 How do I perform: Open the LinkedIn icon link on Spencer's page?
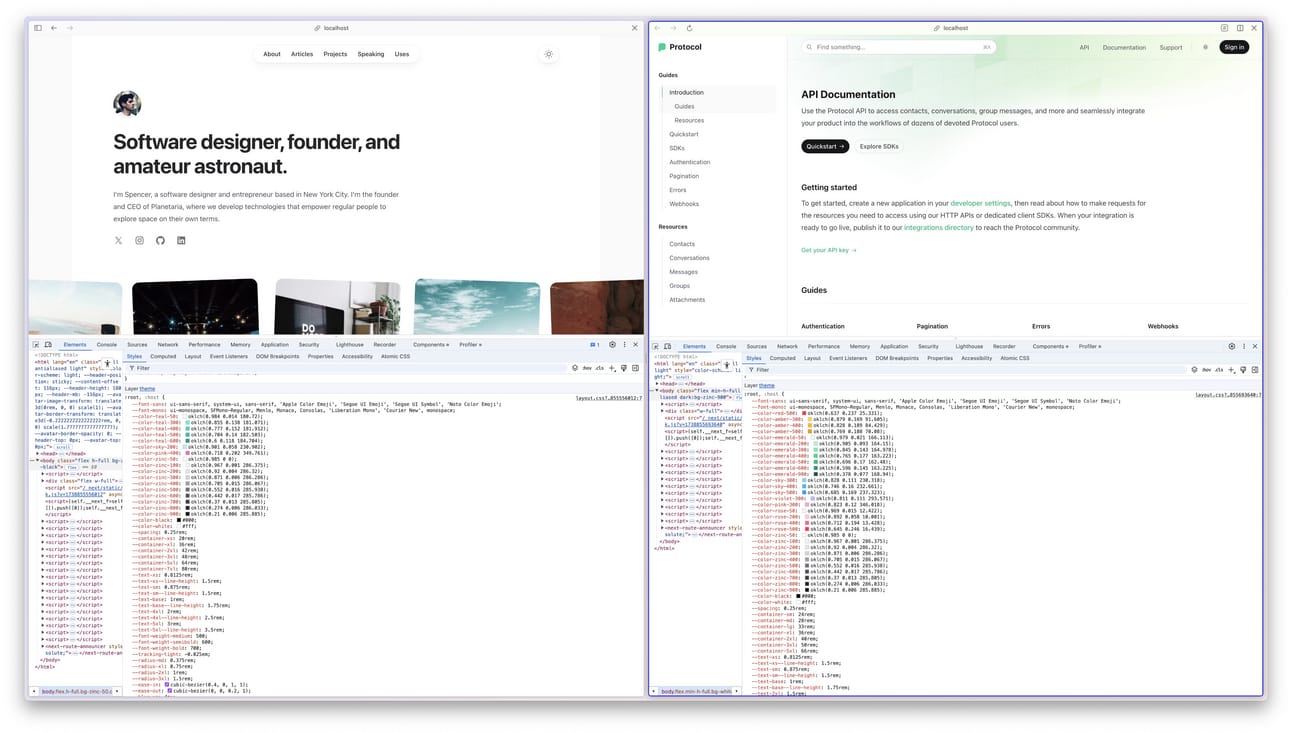[x=181, y=240]
